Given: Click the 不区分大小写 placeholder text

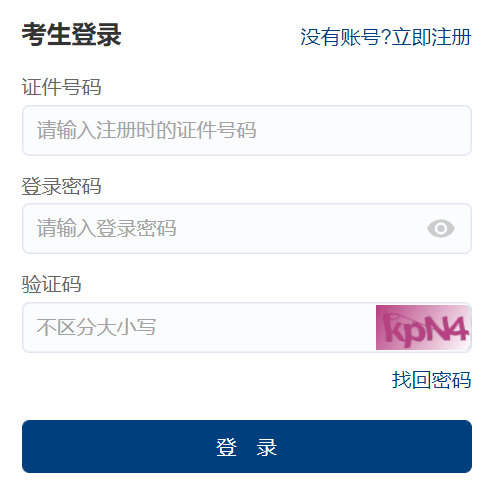Looking at the screenshot, I should click(96, 327).
